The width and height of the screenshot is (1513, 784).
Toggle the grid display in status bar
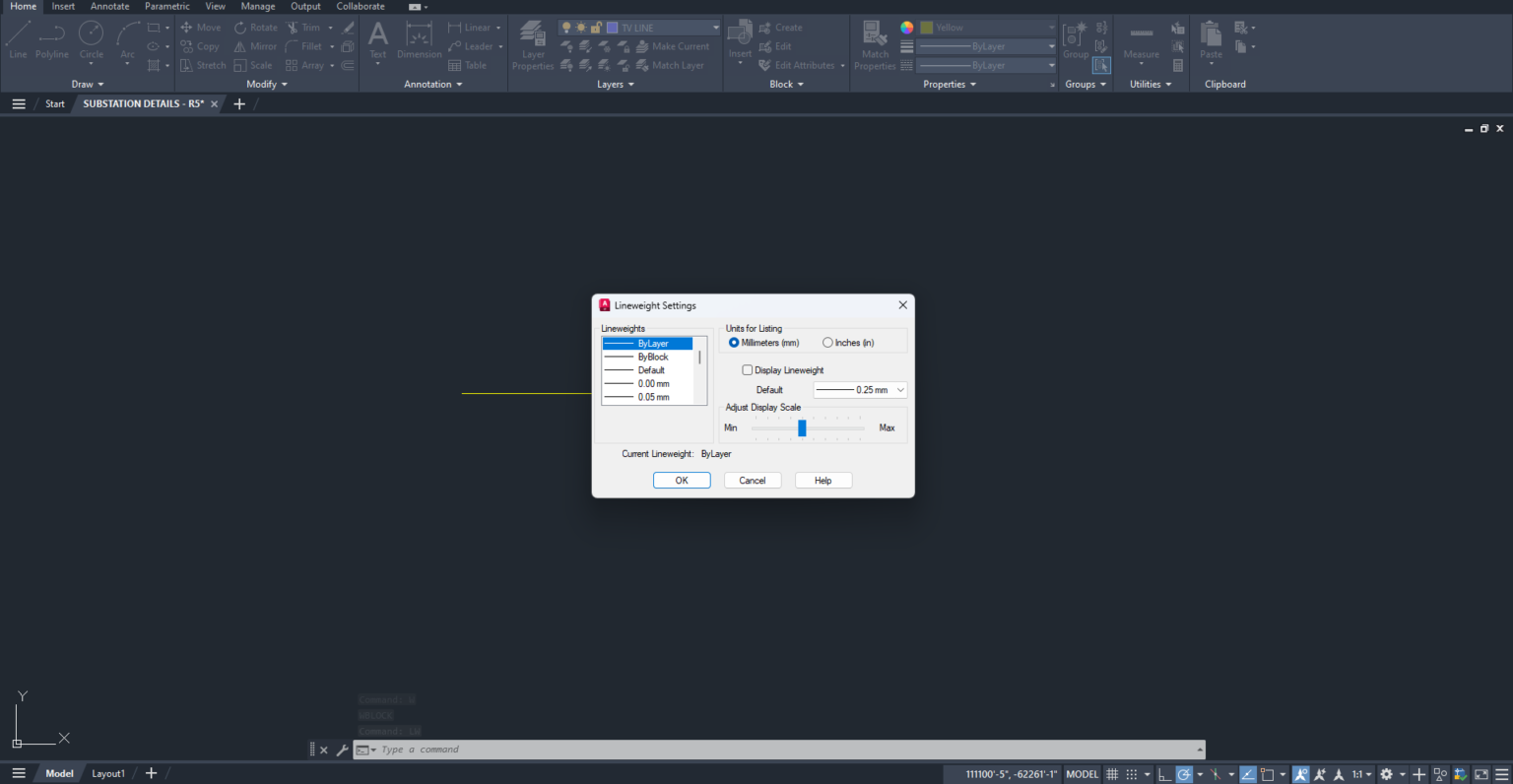point(1111,774)
